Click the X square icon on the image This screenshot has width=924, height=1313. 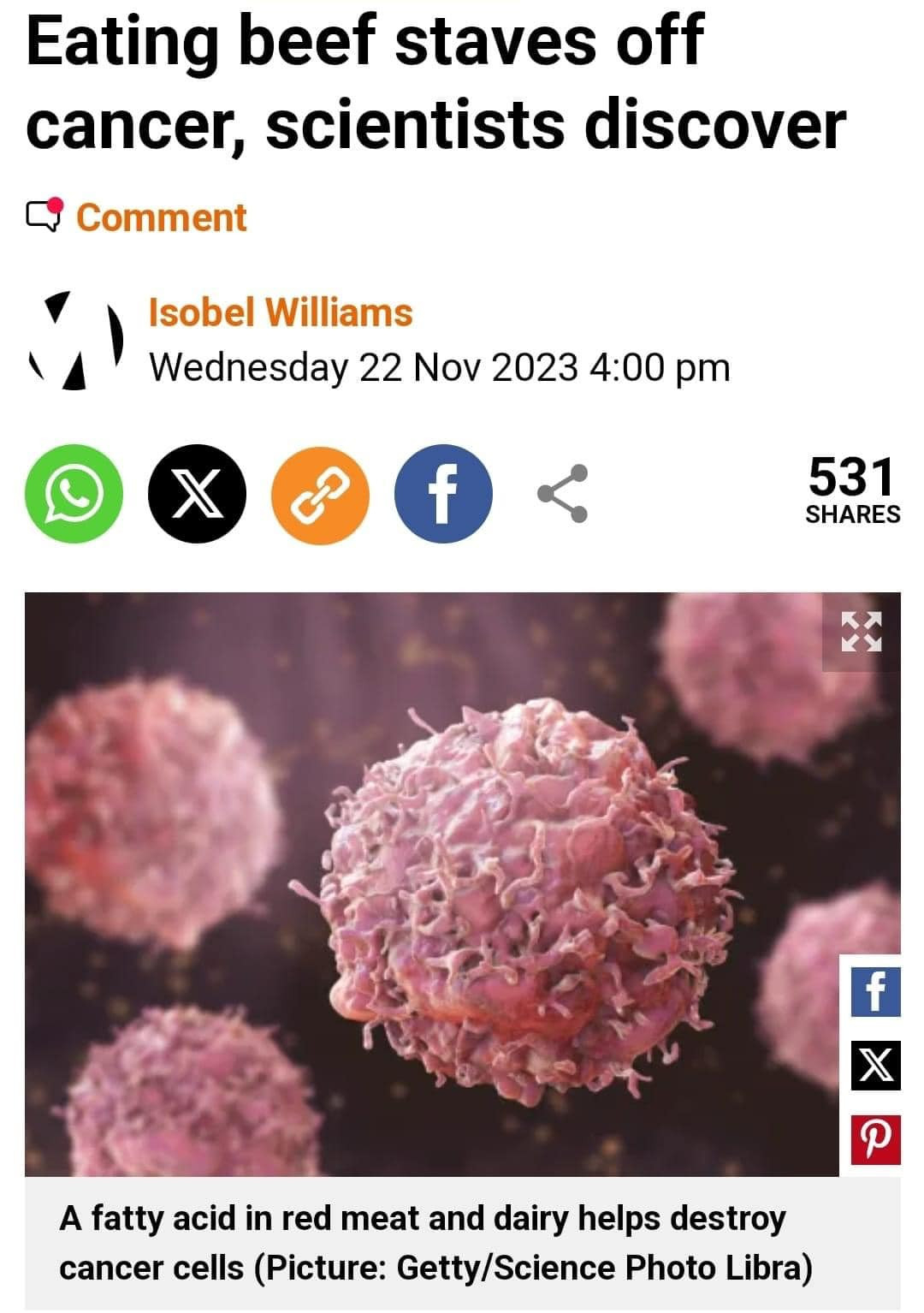875,1066
